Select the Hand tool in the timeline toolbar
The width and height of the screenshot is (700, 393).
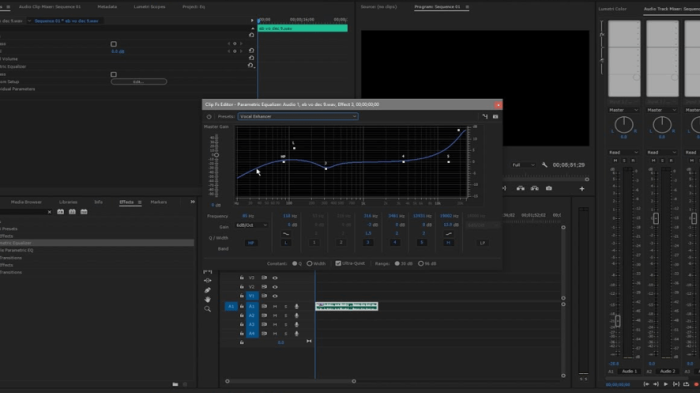(208, 299)
